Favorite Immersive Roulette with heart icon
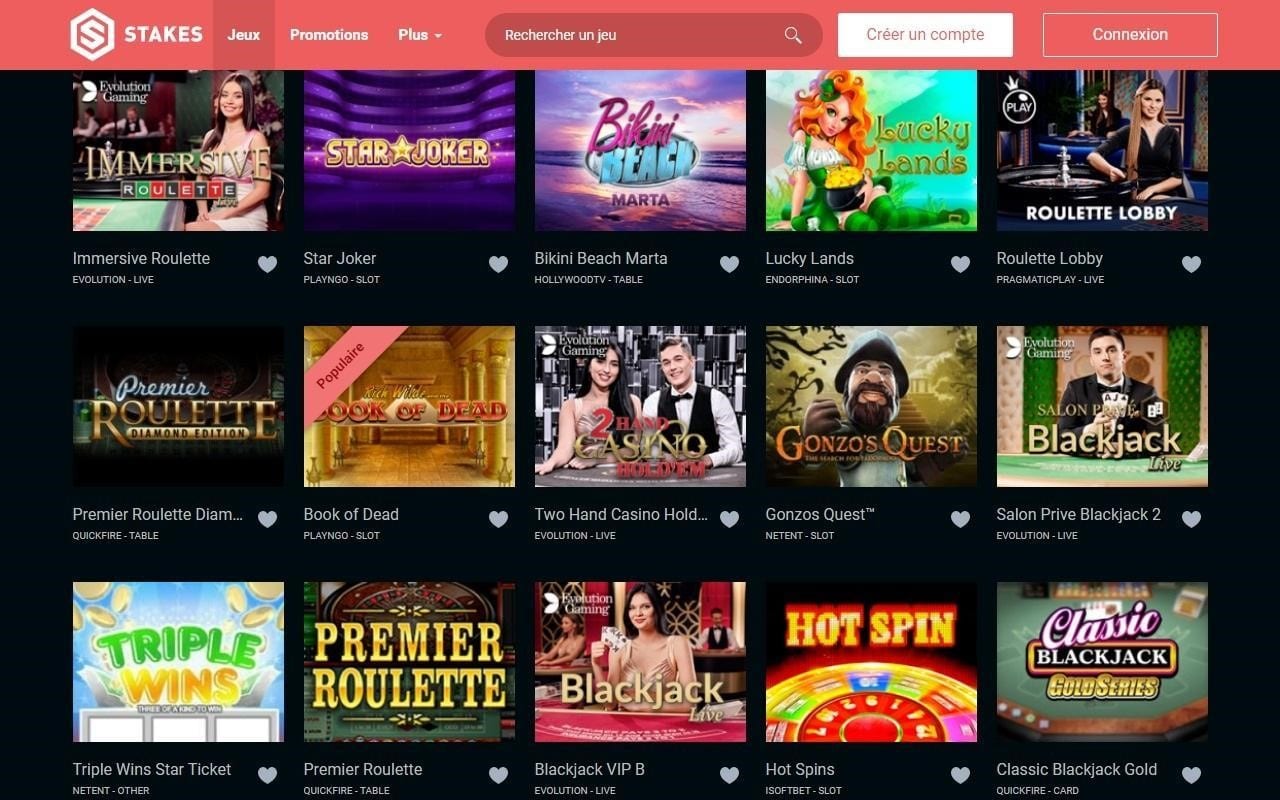Viewport: 1280px width, 800px height. pos(267,264)
